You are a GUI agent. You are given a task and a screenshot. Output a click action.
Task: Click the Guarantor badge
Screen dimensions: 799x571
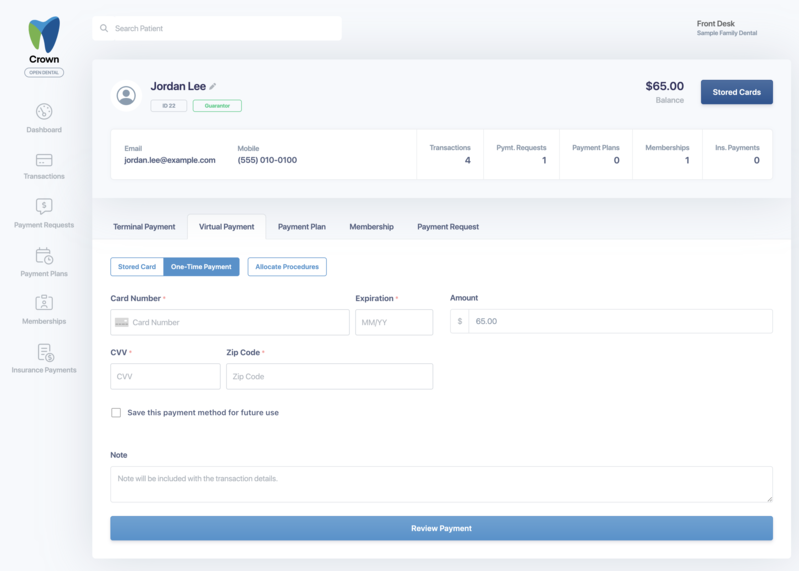point(217,106)
